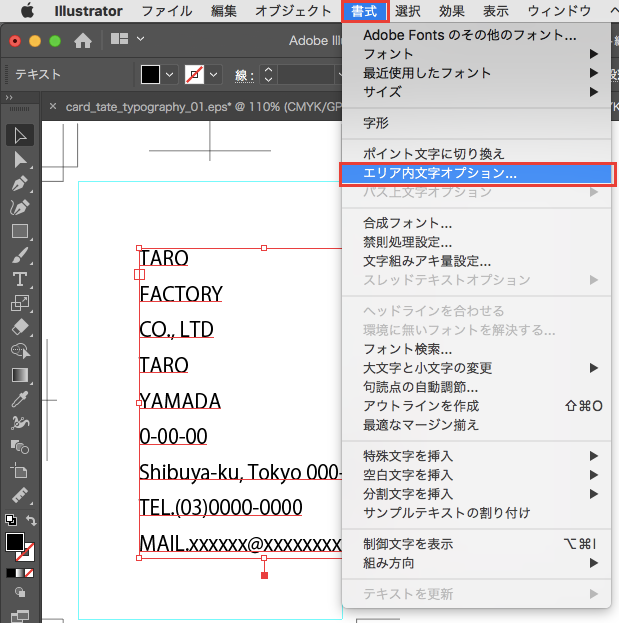Select the Direct Selection tool
619x623 pixels.
coord(20,159)
